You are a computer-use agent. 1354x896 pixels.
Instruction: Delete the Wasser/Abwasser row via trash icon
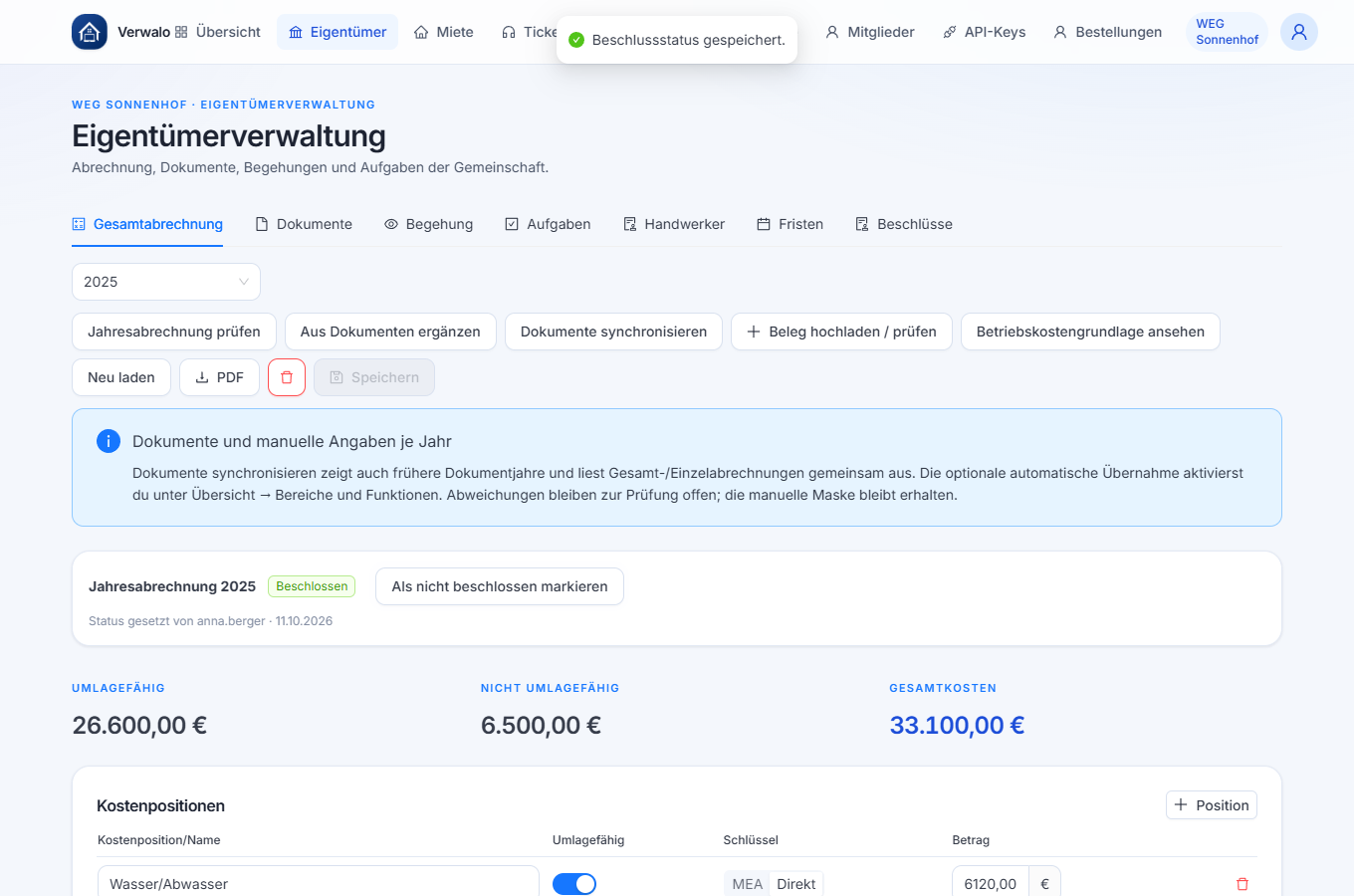click(x=1242, y=884)
